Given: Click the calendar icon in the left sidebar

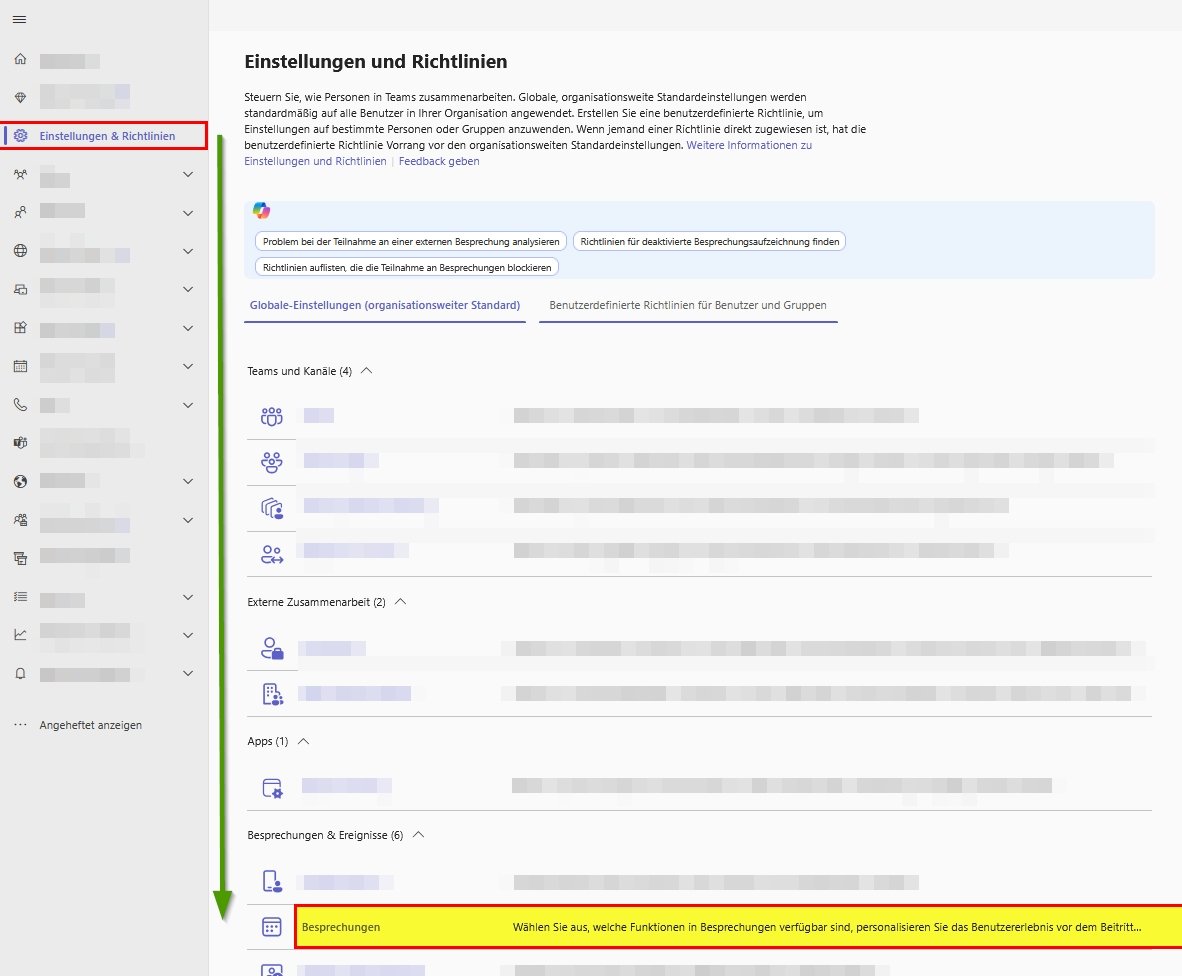Looking at the screenshot, I should [x=20, y=366].
